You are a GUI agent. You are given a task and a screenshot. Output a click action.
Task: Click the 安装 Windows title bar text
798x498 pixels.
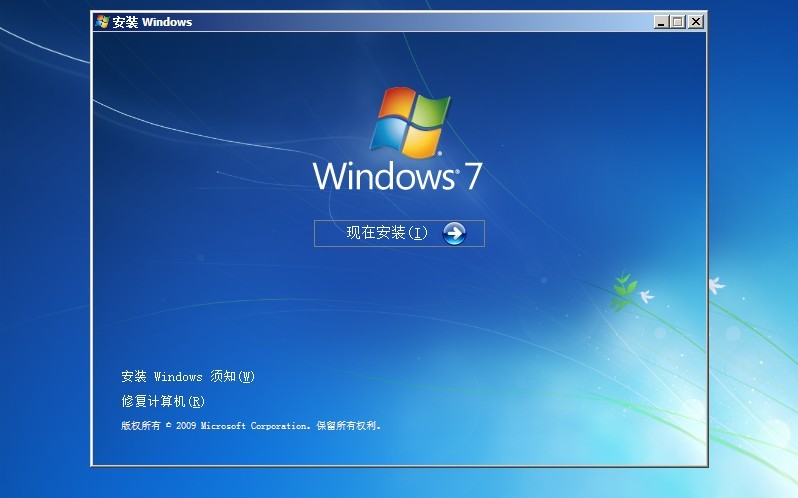152,22
